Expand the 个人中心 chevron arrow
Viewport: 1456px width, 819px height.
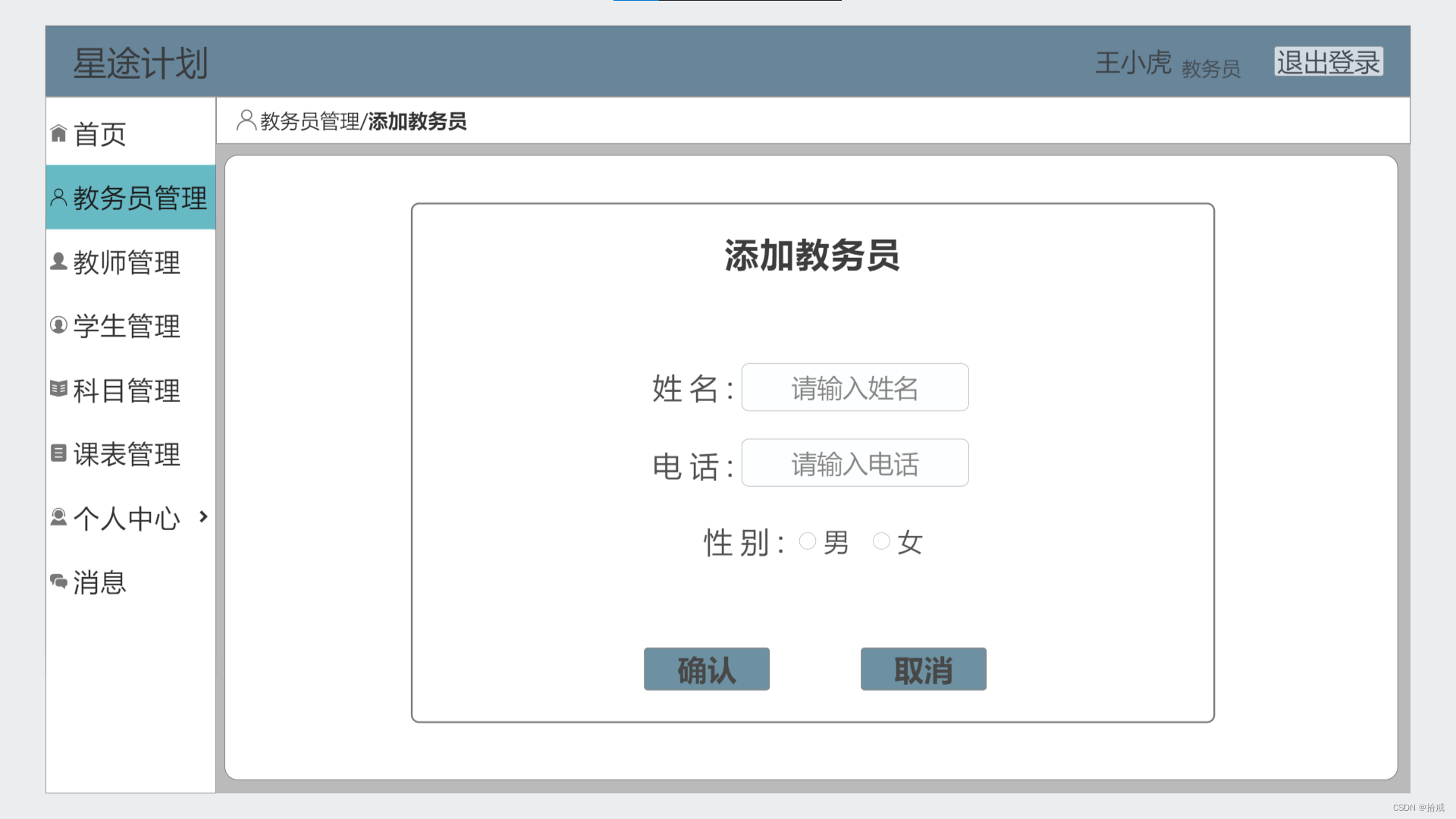tap(203, 516)
